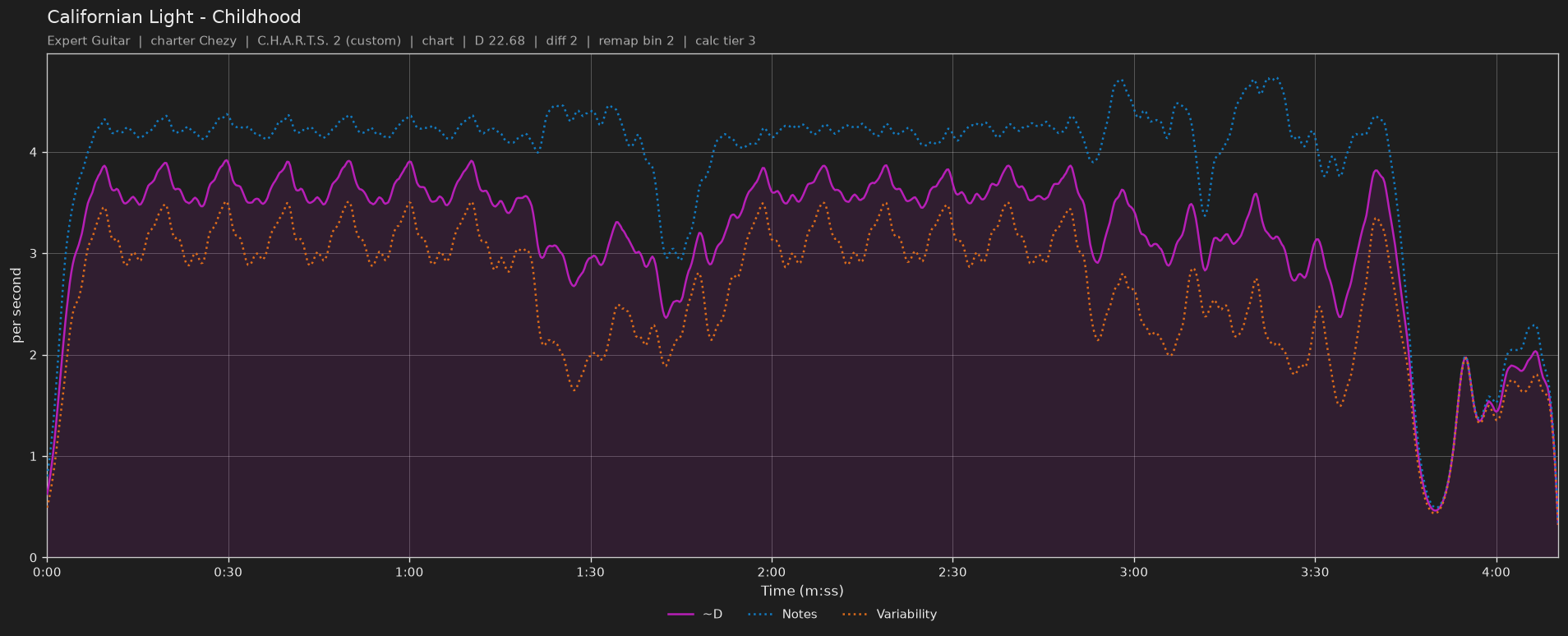Image resolution: width=1568 pixels, height=636 pixels.
Task: Click the '2:00' x-axis tick label
Action: (x=772, y=572)
